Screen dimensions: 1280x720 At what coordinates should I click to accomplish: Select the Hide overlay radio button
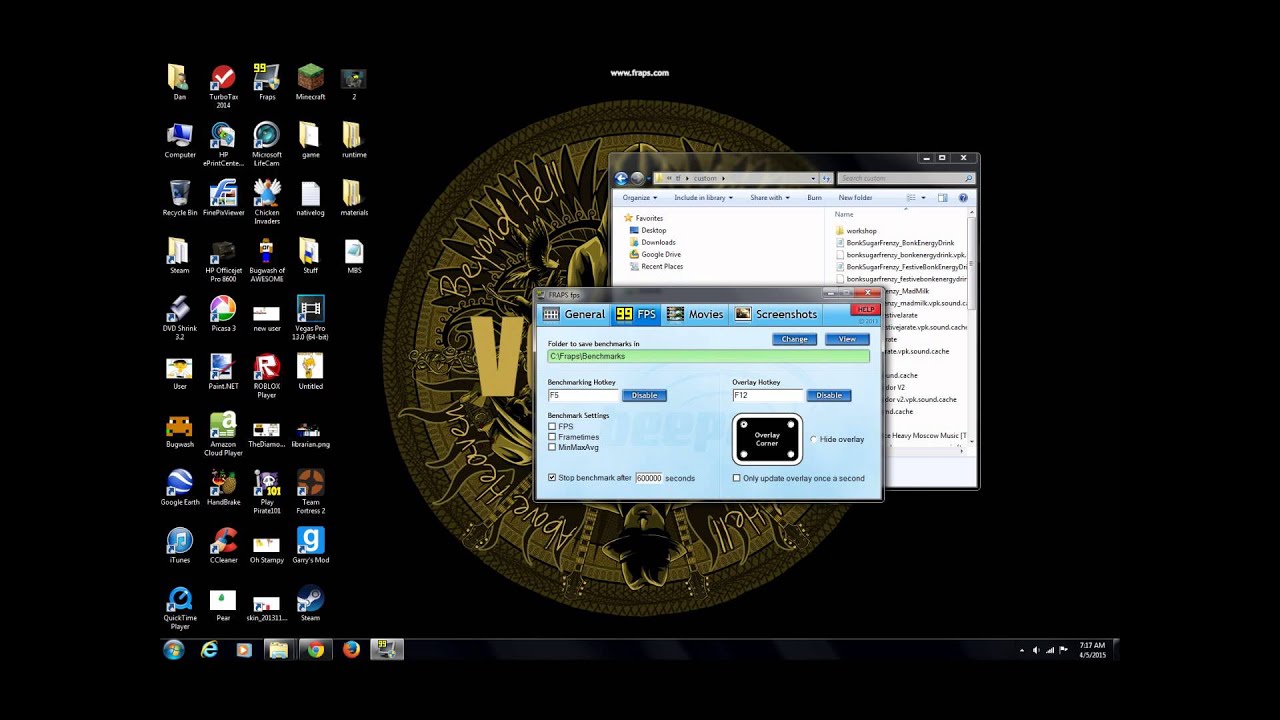click(x=814, y=440)
